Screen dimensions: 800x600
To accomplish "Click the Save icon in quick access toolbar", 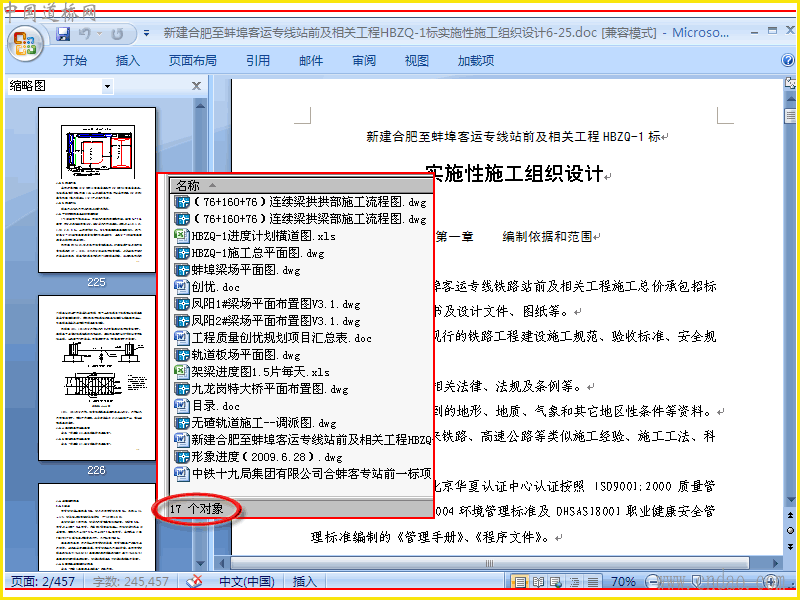I will click(x=63, y=34).
